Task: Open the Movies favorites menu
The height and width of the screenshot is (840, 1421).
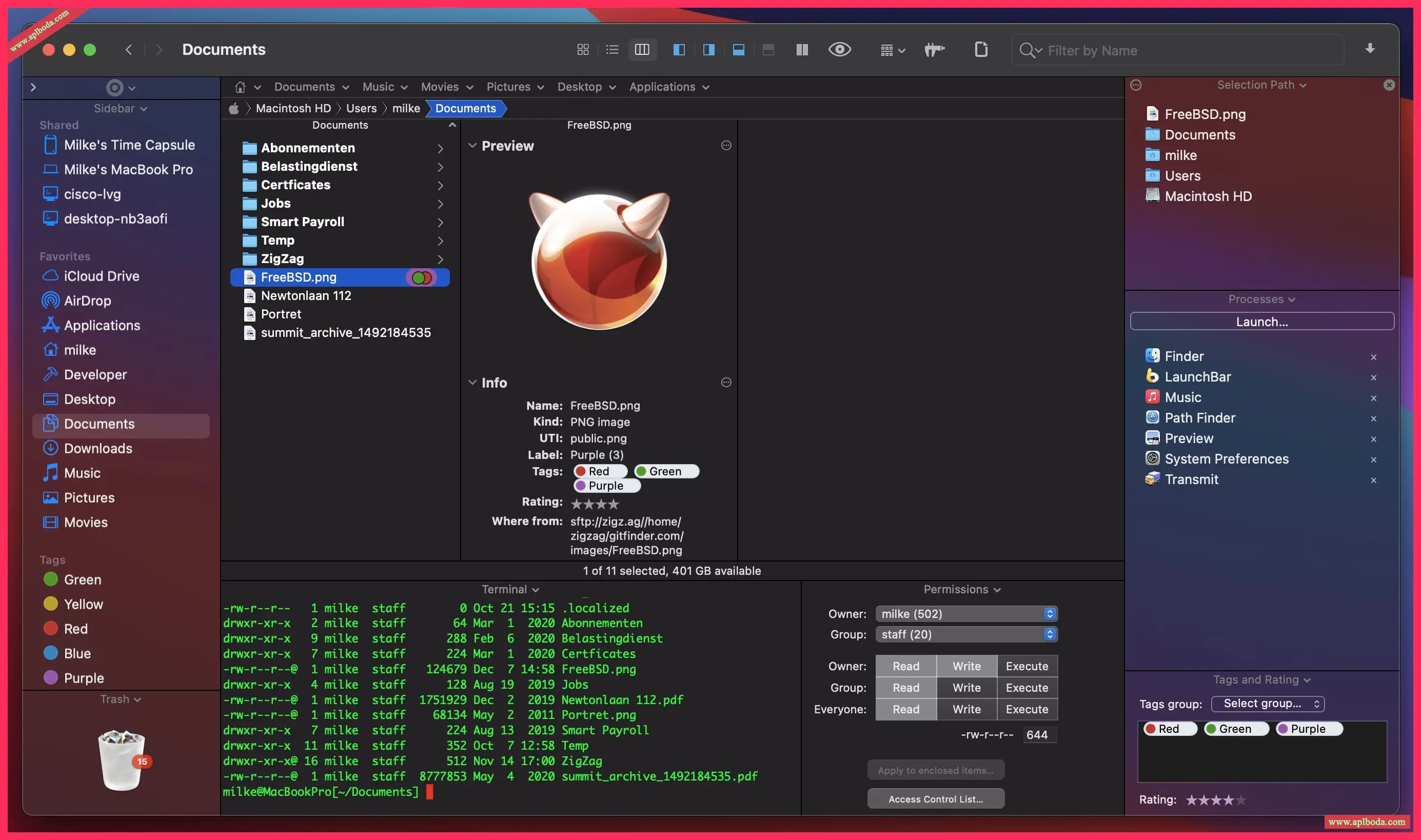Action: (447, 87)
